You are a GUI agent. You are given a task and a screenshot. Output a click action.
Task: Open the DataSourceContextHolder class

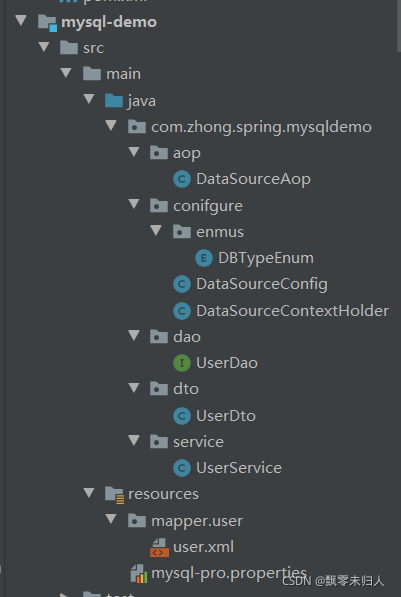pyautogui.click(x=292, y=311)
